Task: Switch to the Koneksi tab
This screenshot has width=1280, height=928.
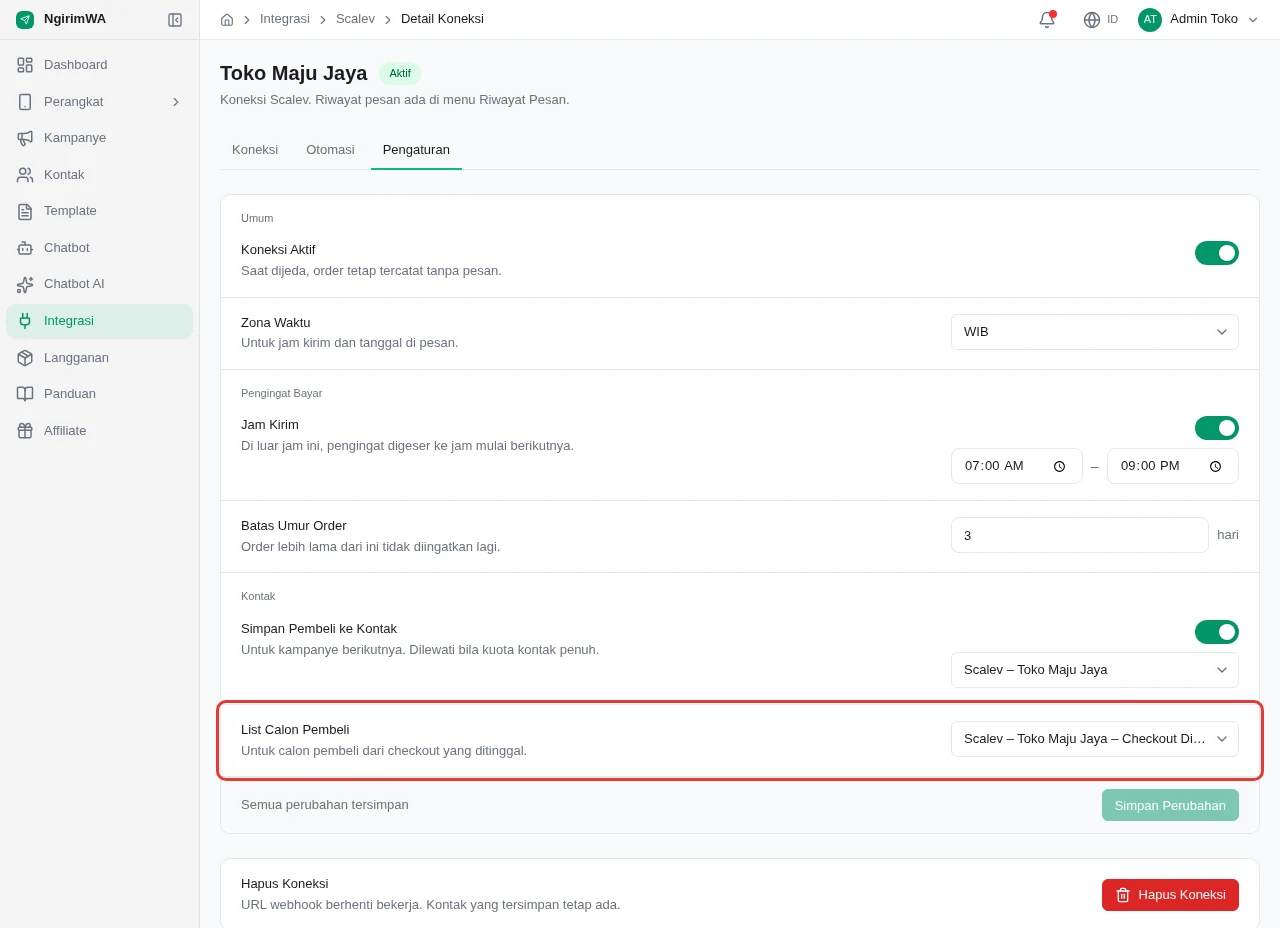Action: coord(255,150)
